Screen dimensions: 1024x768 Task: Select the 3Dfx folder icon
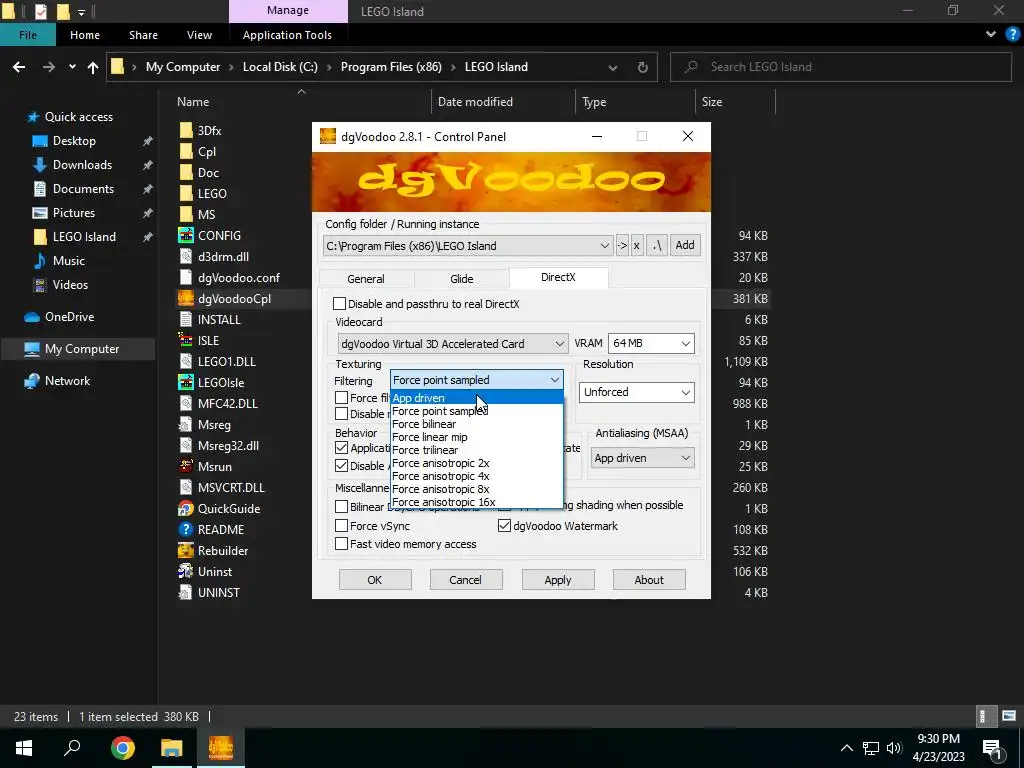[186, 131]
